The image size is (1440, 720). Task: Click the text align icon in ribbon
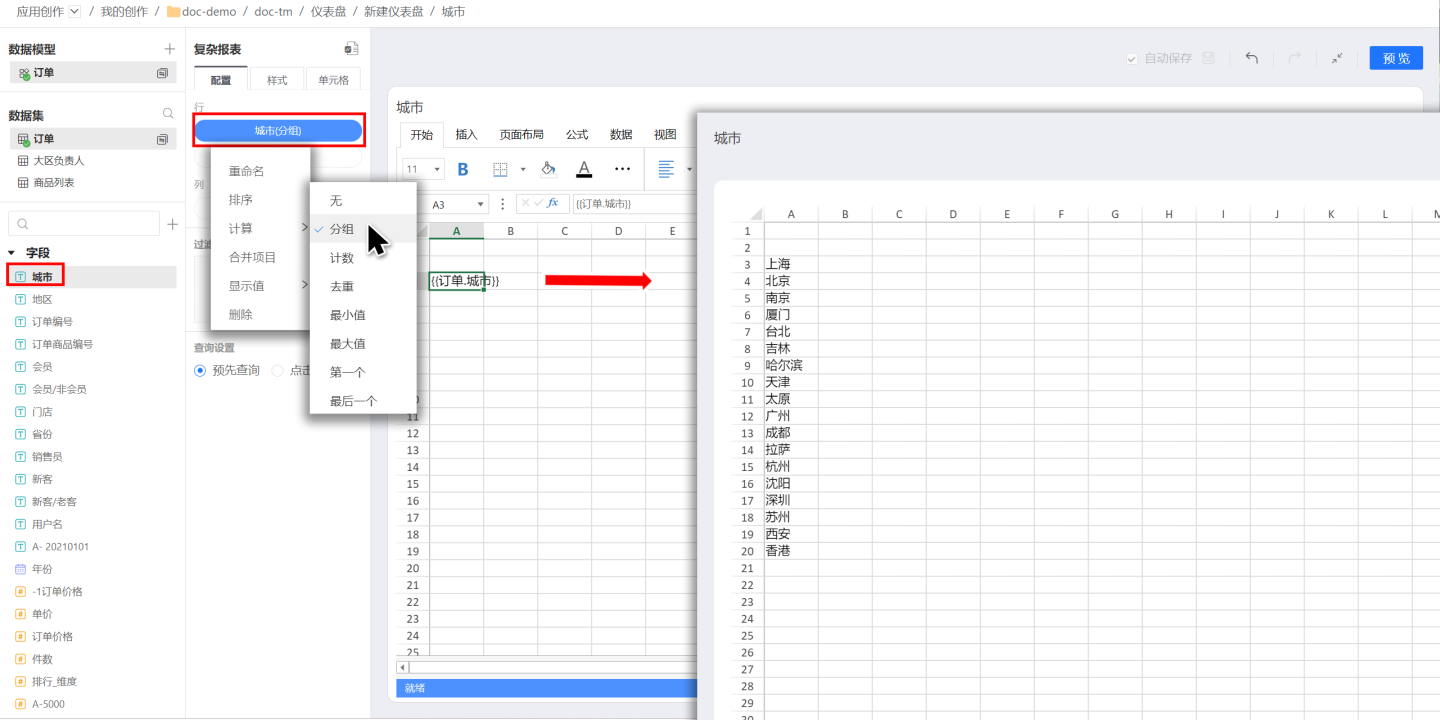tap(666, 169)
